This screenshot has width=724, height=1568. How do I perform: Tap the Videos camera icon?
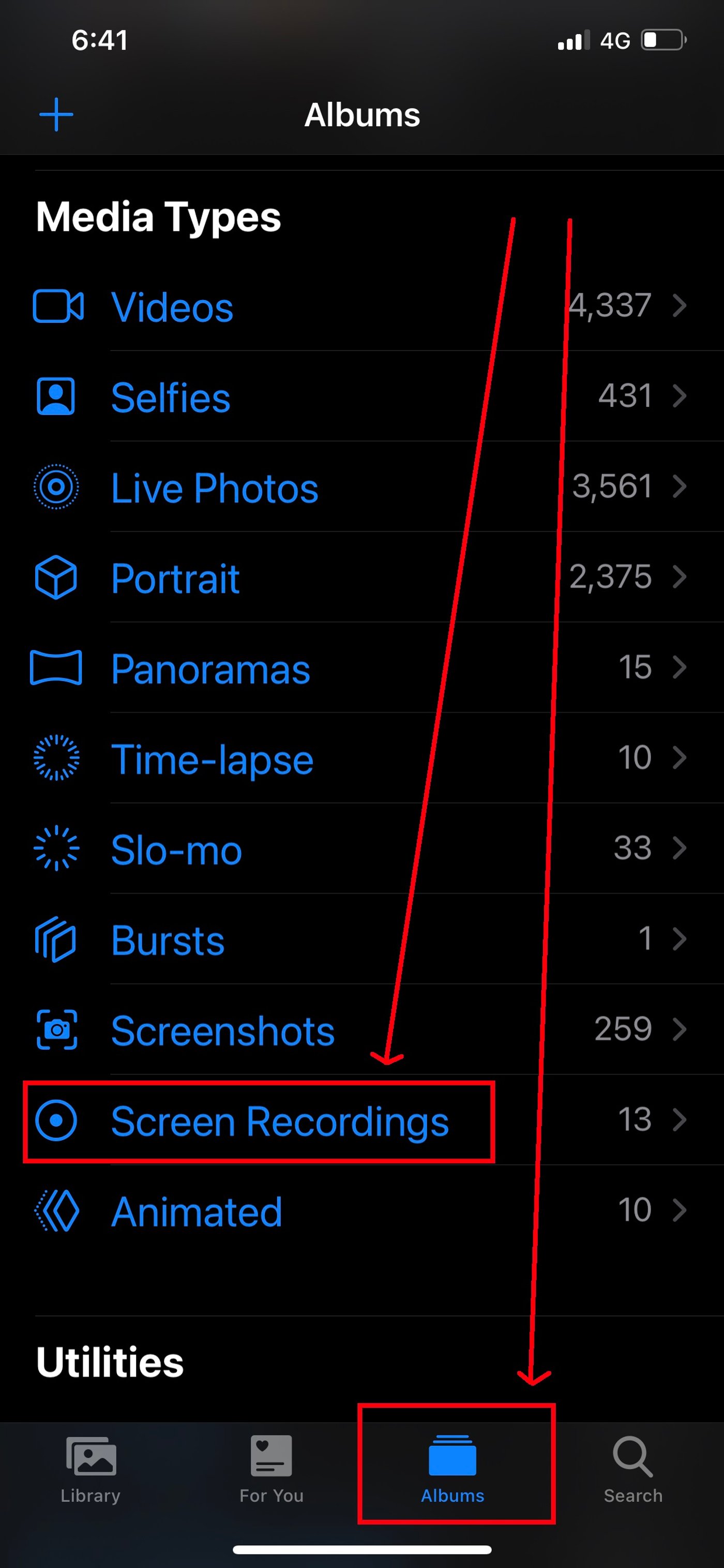pyautogui.click(x=58, y=305)
